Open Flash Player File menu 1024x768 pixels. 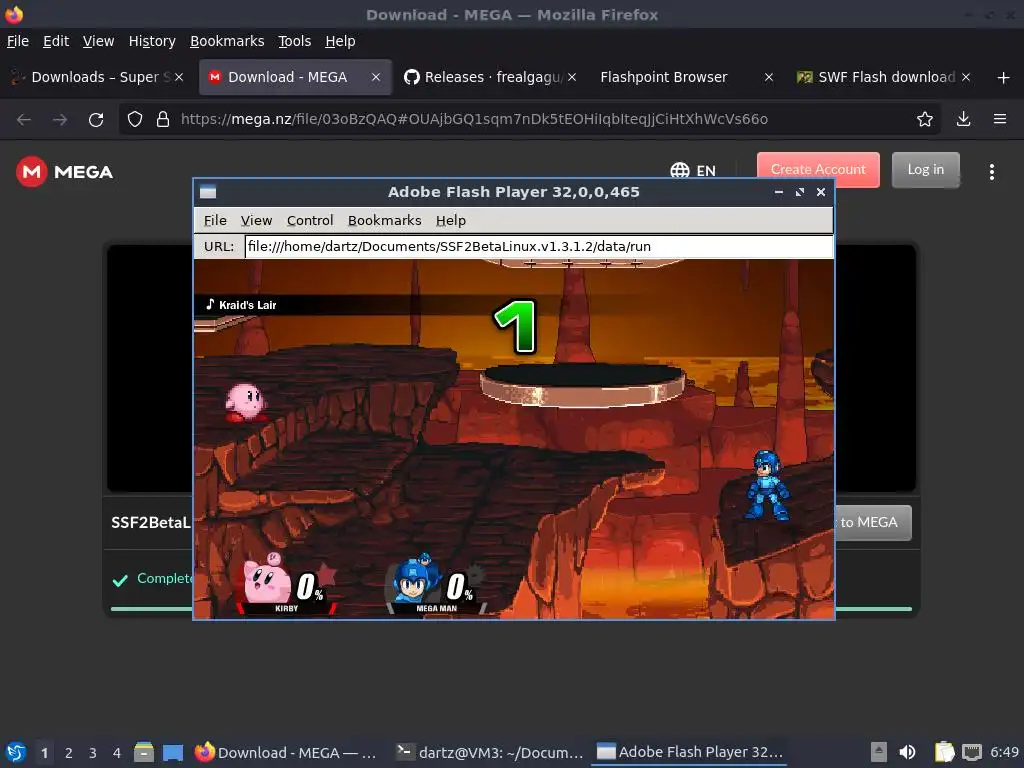click(x=215, y=221)
